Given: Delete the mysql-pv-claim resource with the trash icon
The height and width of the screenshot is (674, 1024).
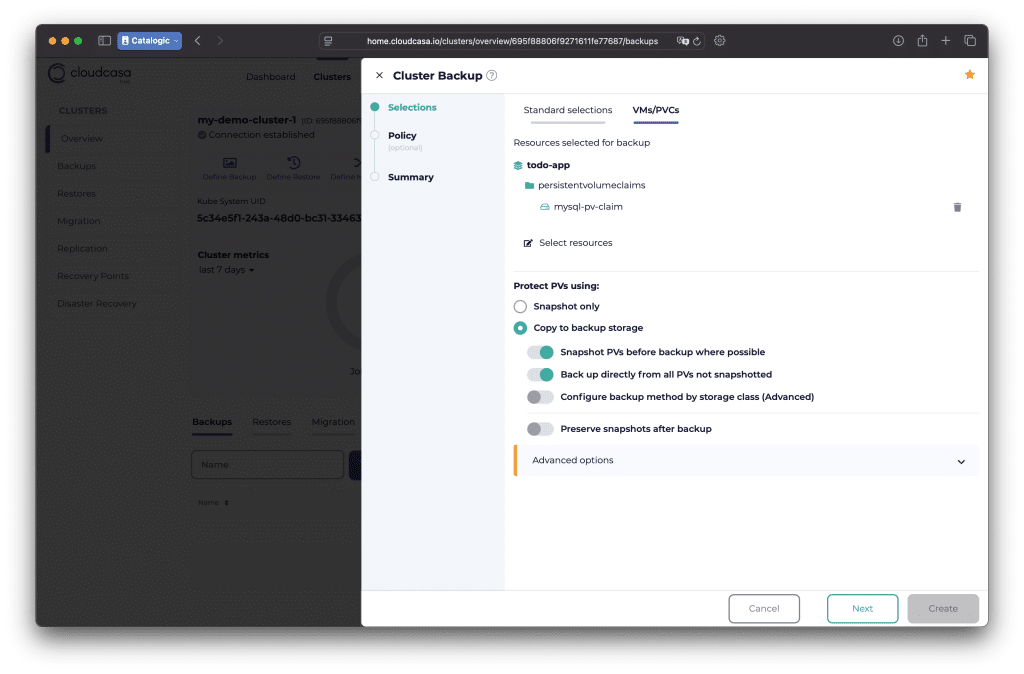Looking at the screenshot, I should 957,207.
